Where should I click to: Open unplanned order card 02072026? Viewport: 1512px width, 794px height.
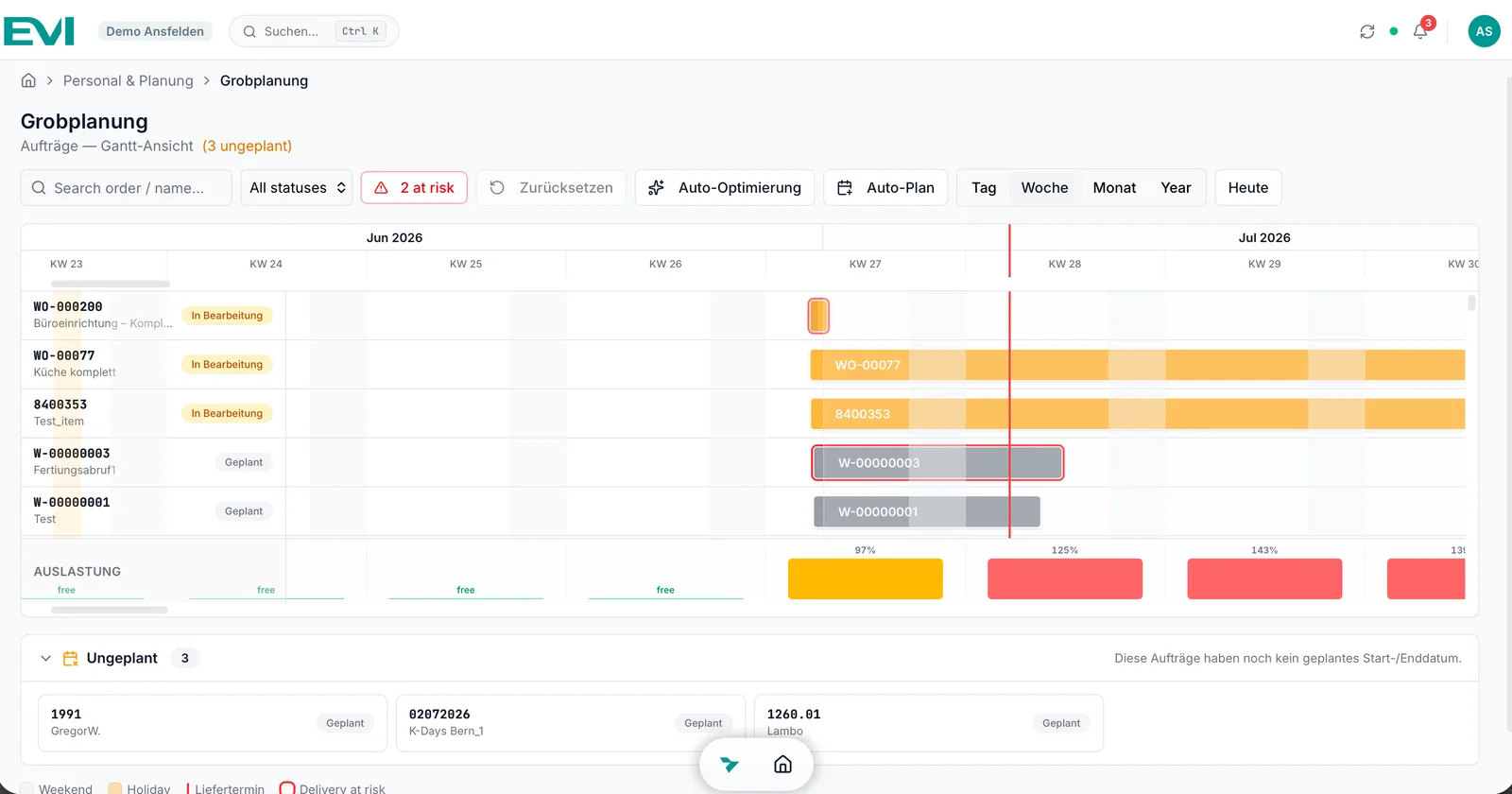(571, 723)
